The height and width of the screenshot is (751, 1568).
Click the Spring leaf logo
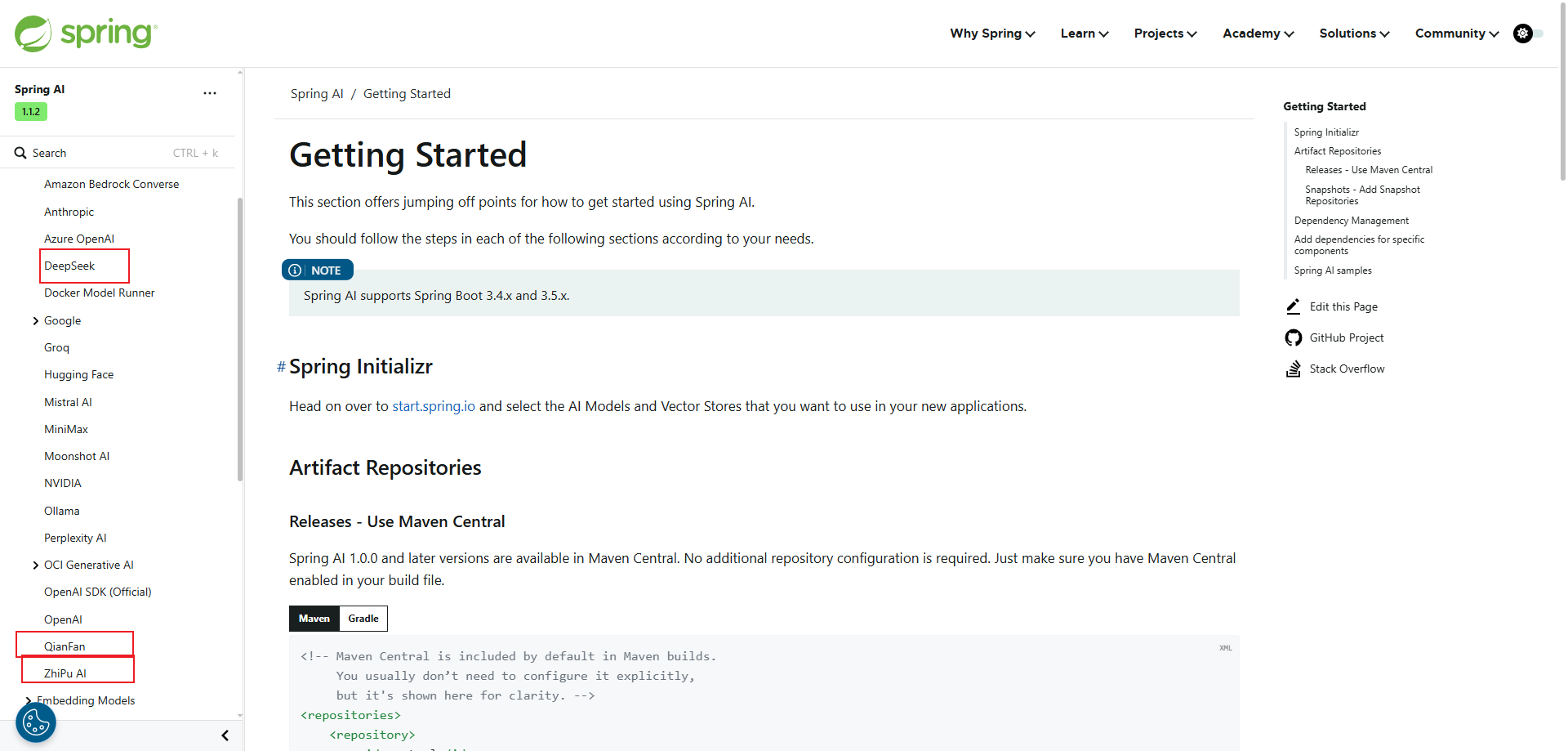tap(33, 34)
